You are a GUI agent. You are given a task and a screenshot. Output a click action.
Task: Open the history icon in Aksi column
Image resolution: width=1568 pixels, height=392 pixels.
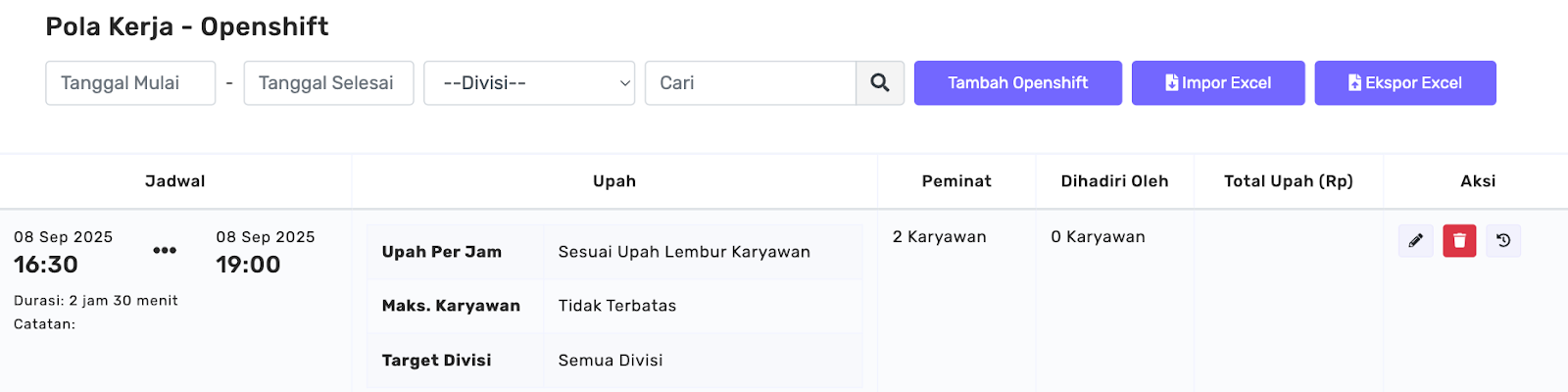pos(1503,240)
